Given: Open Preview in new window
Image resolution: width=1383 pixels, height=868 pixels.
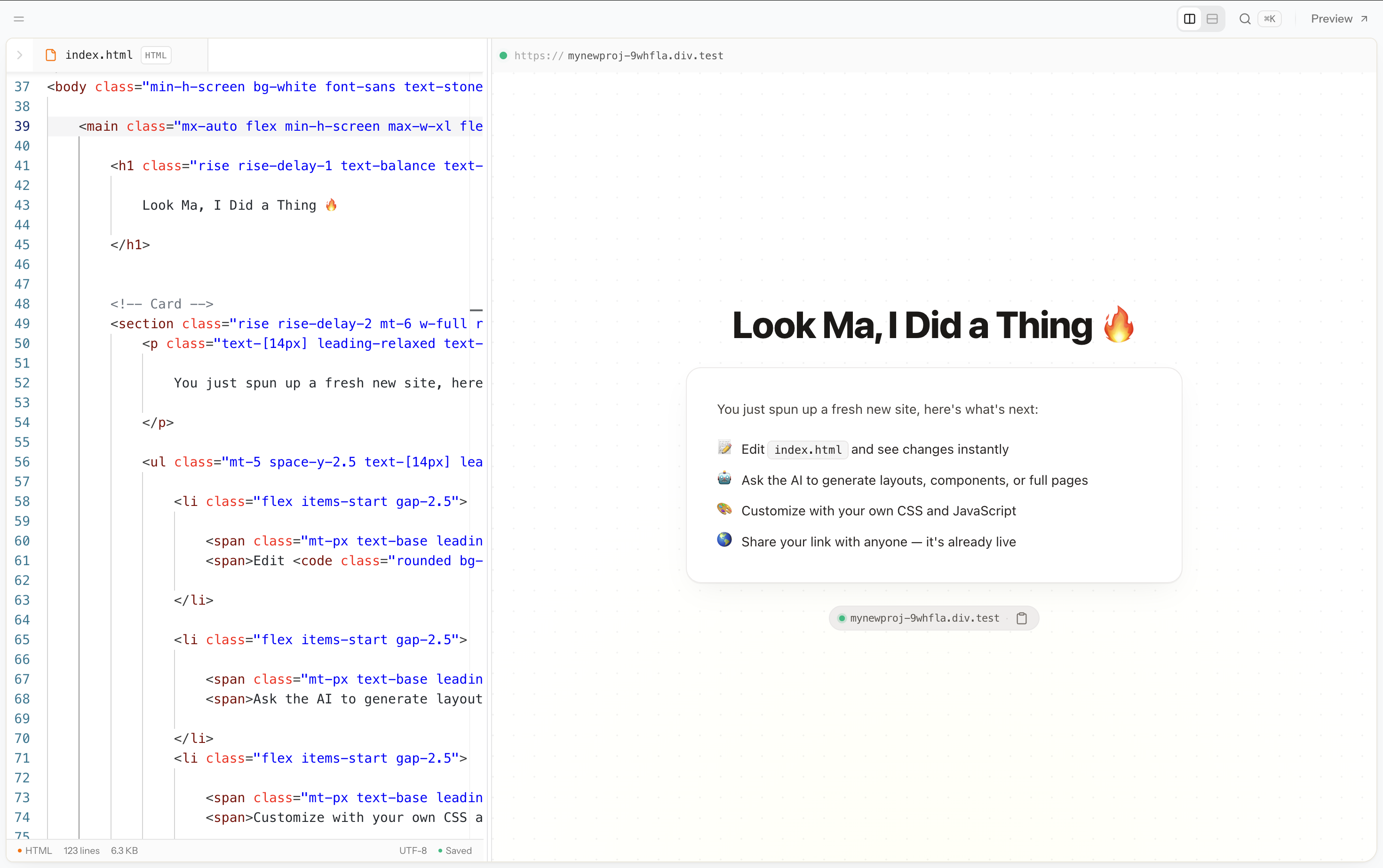Looking at the screenshot, I should [x=1339, y=19].
